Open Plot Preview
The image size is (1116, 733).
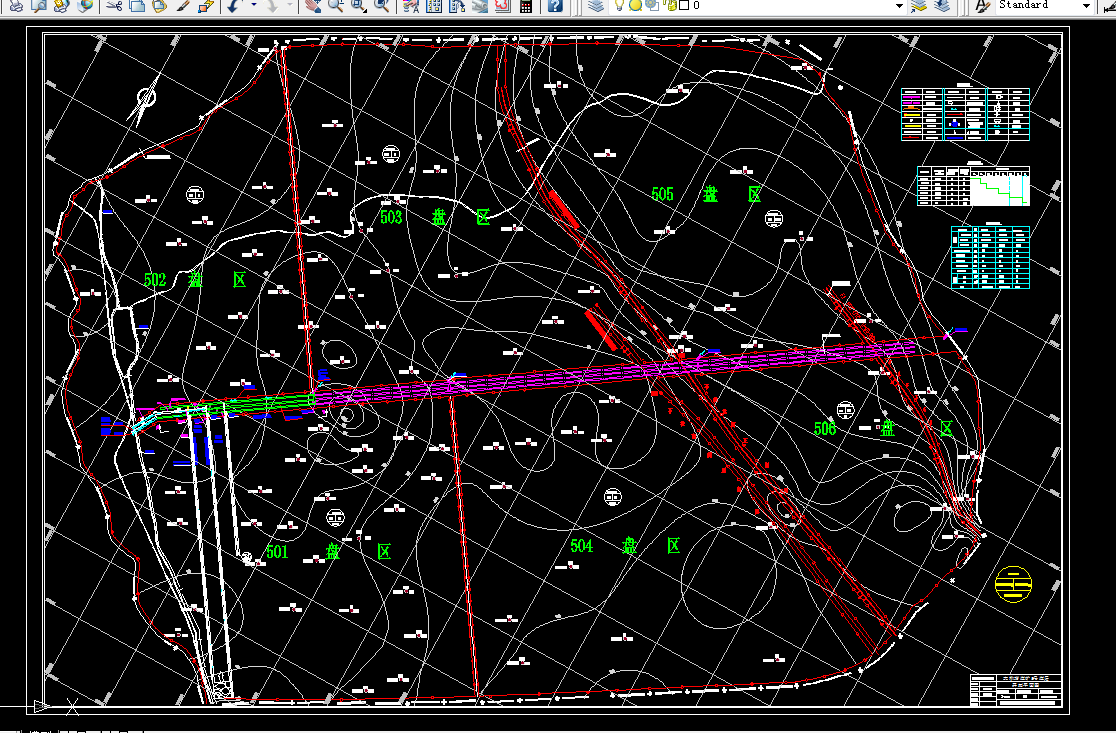pyautogui.click(x=39, y=6)
